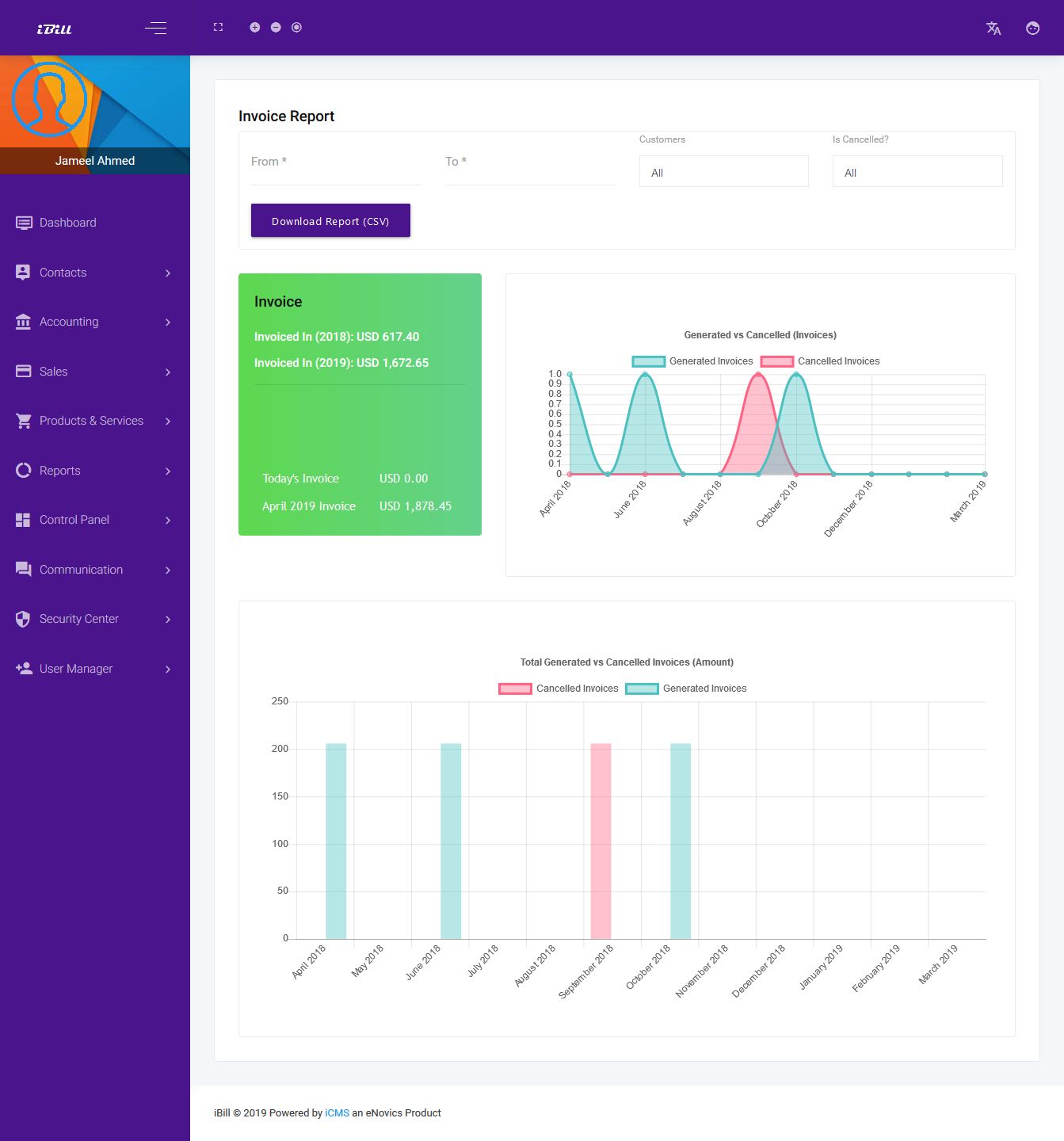Click the zoom in icon in the header

pyautogui.click(x=255, y=27)
